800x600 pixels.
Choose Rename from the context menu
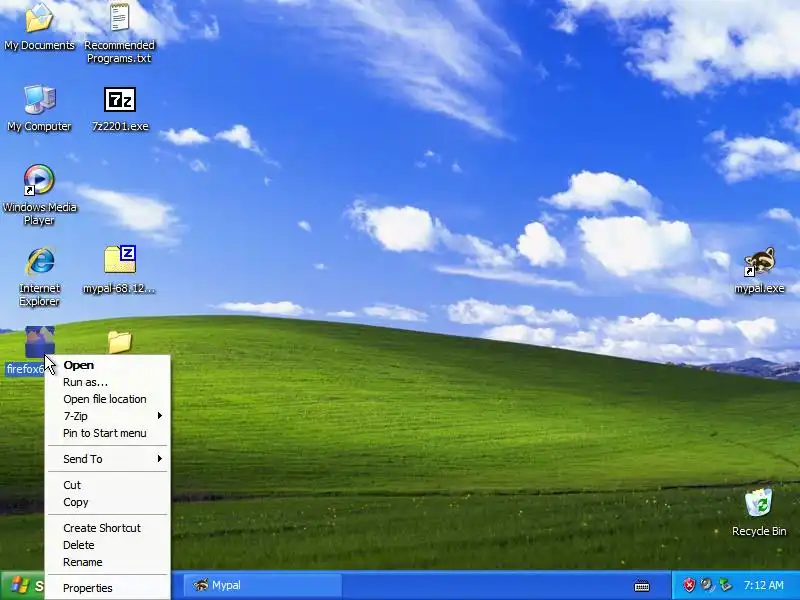[108, 562]
